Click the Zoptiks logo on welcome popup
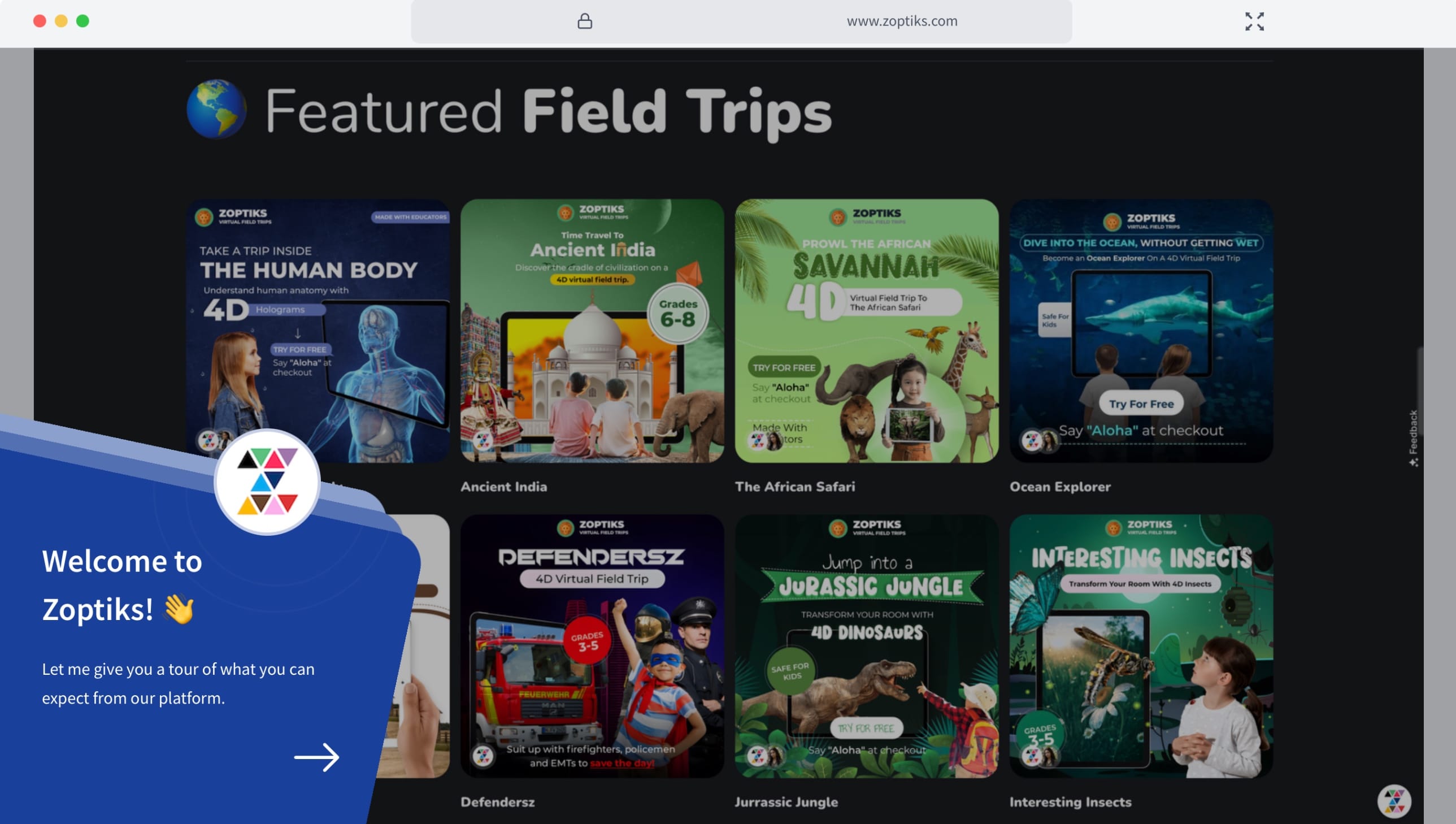The image size is (1456, 824). pos(268,482)
